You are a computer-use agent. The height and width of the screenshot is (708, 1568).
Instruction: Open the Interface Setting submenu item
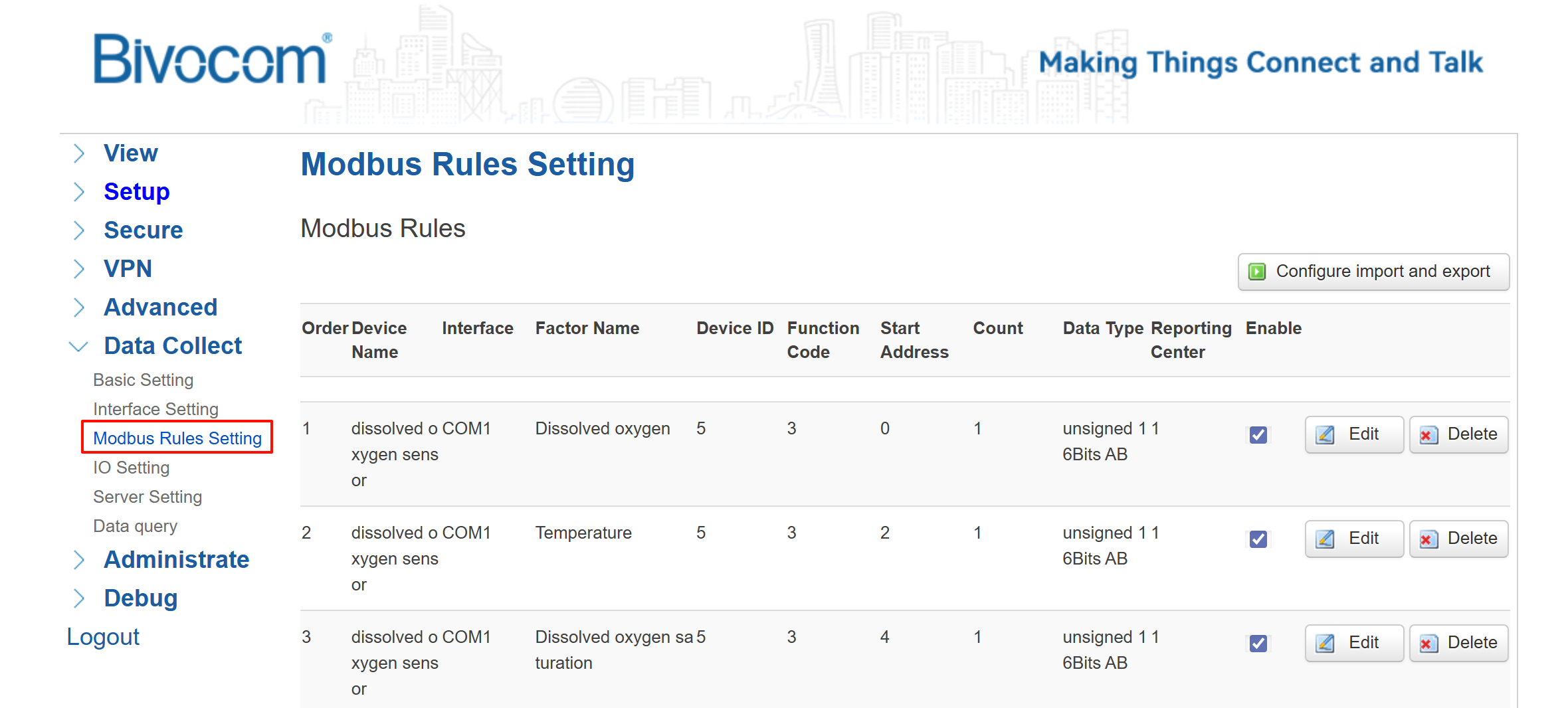pyautogui.click(x=155, y=409)
